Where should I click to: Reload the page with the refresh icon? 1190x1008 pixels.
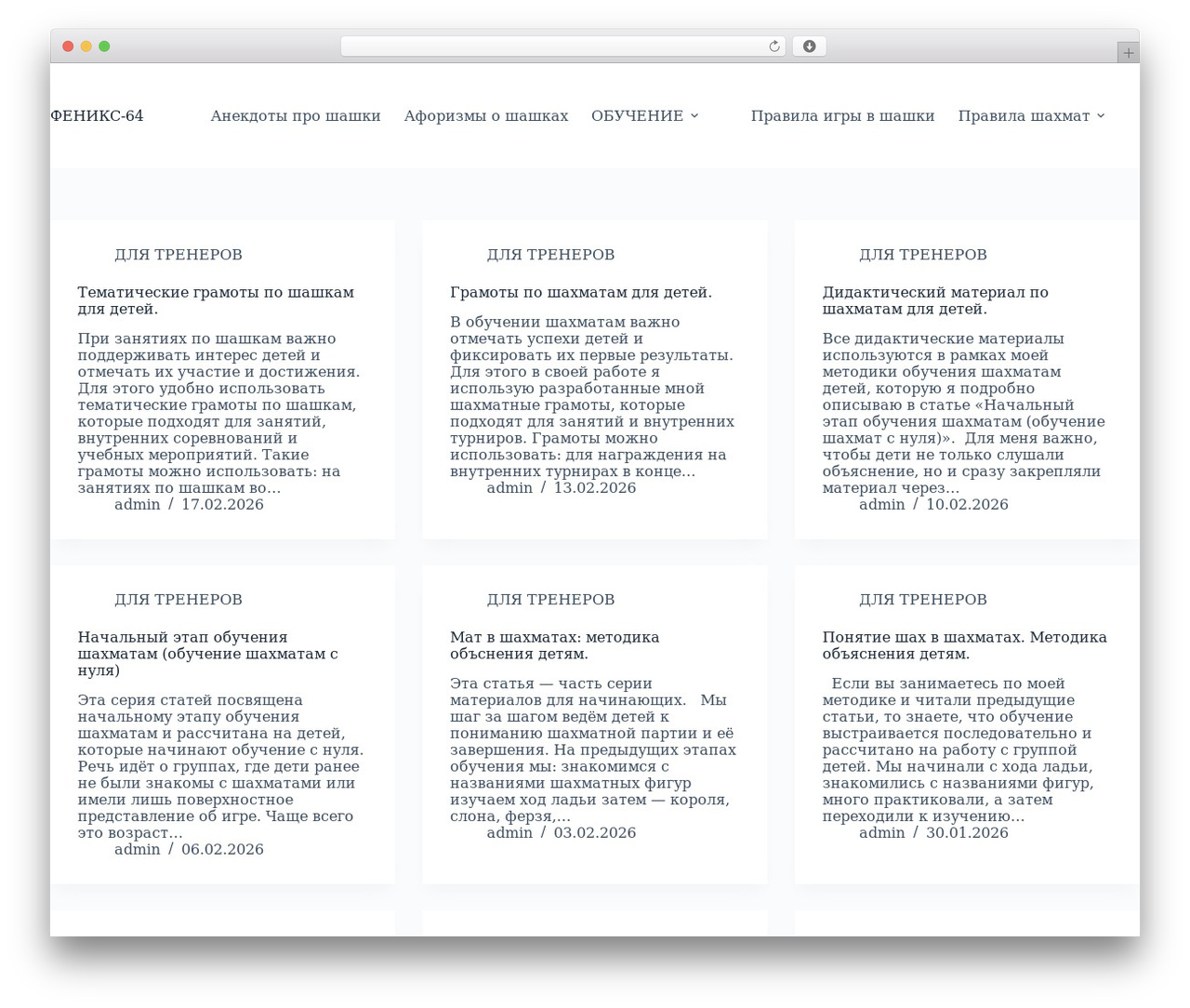(773, 46)
